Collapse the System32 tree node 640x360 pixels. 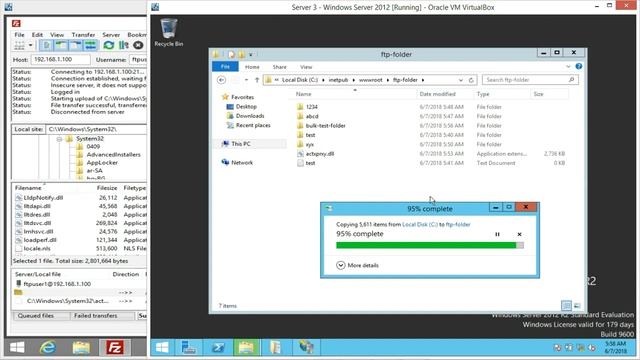60,139
